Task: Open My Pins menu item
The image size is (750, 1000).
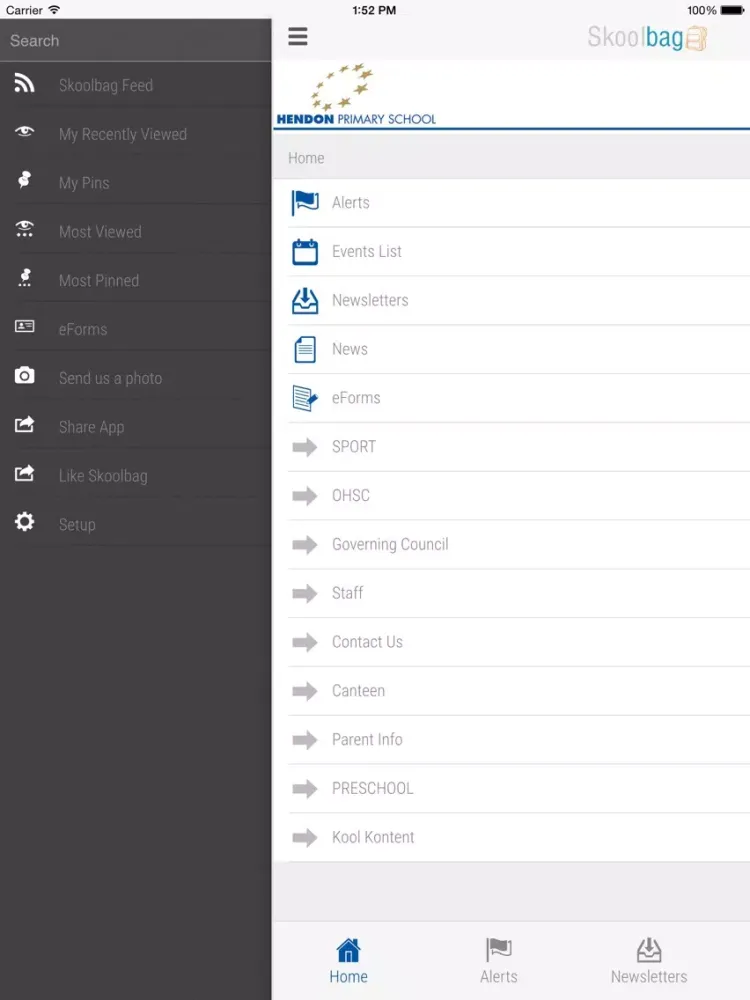Action: (x=135, y=182)
